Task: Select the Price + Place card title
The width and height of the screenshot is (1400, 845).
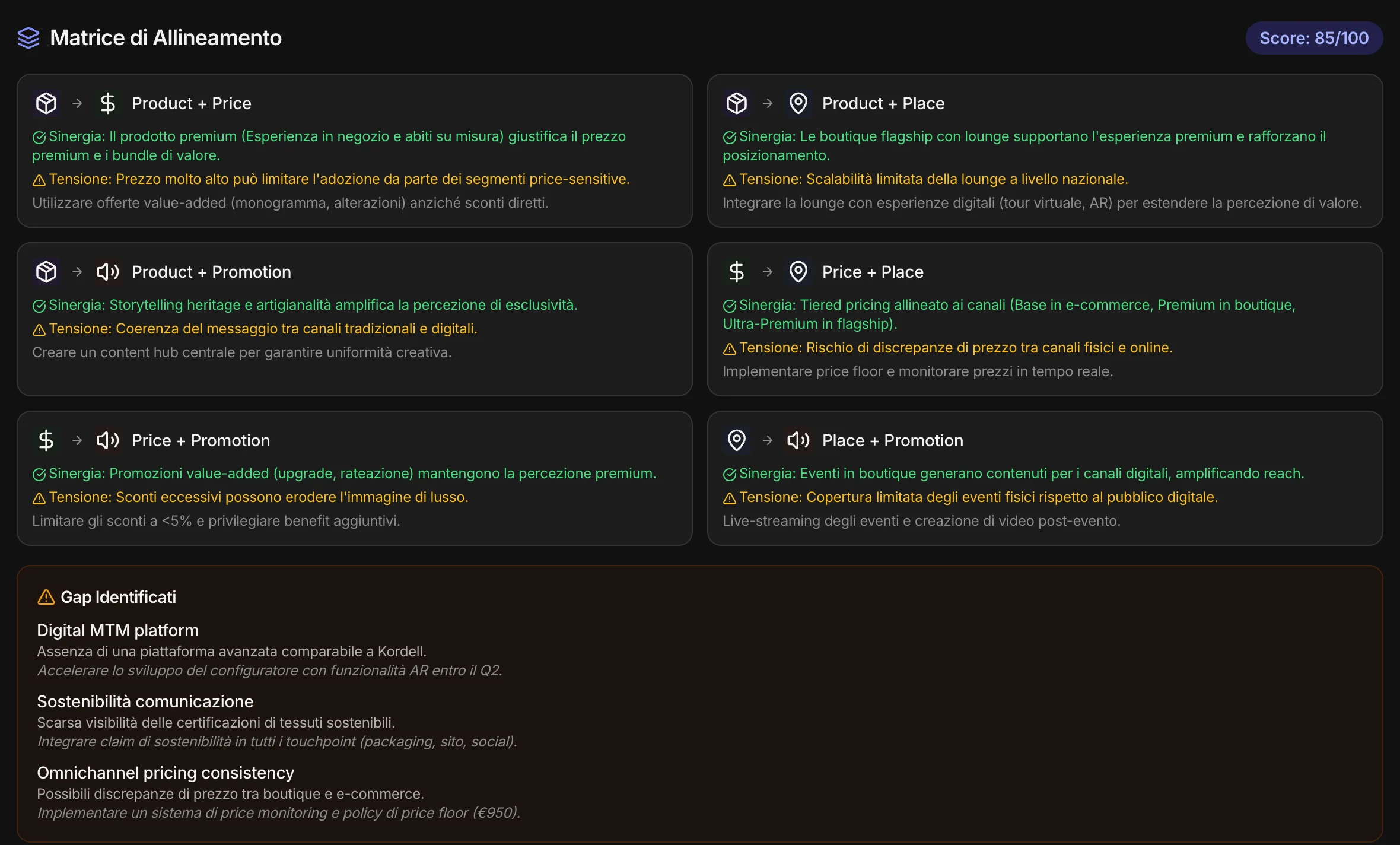Action: click(873, 272)
